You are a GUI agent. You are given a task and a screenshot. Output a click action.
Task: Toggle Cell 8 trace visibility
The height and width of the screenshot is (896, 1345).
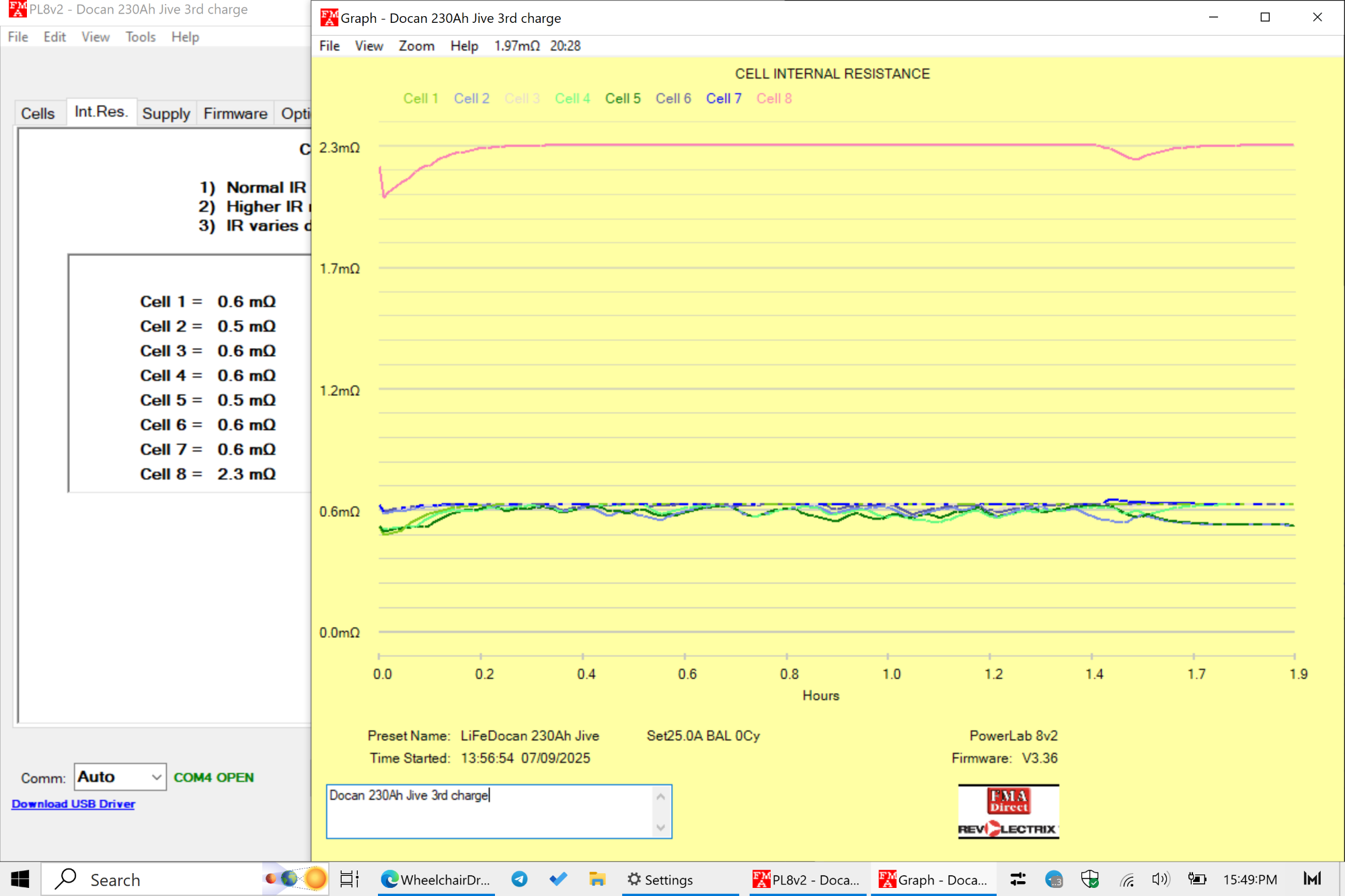[x=774, y=99]
